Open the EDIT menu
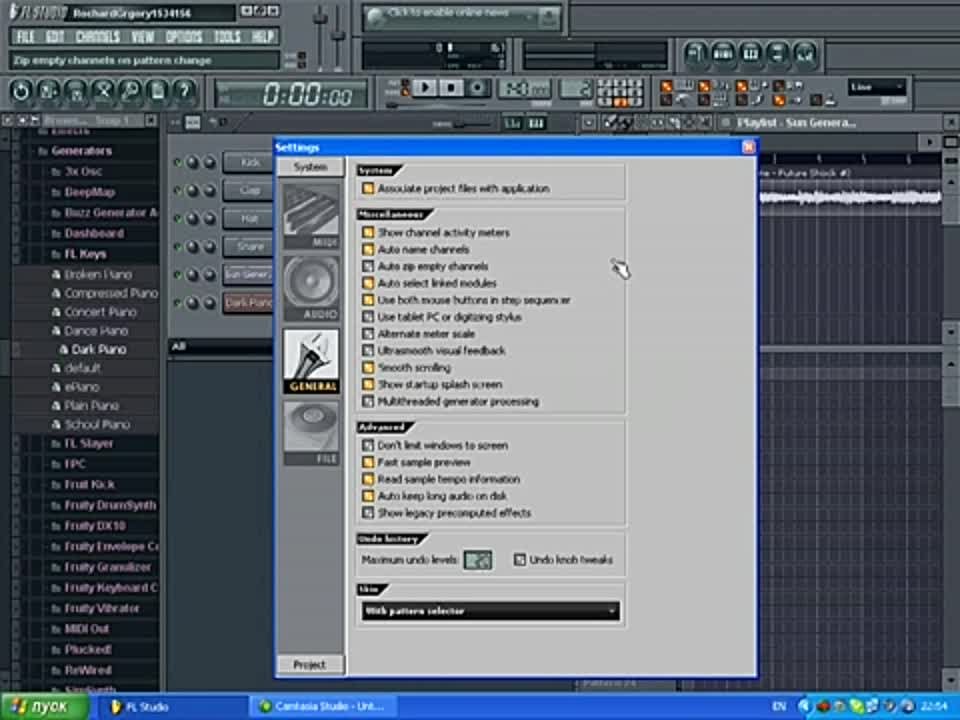Viewport: 960px width, 720px height. 55,37
